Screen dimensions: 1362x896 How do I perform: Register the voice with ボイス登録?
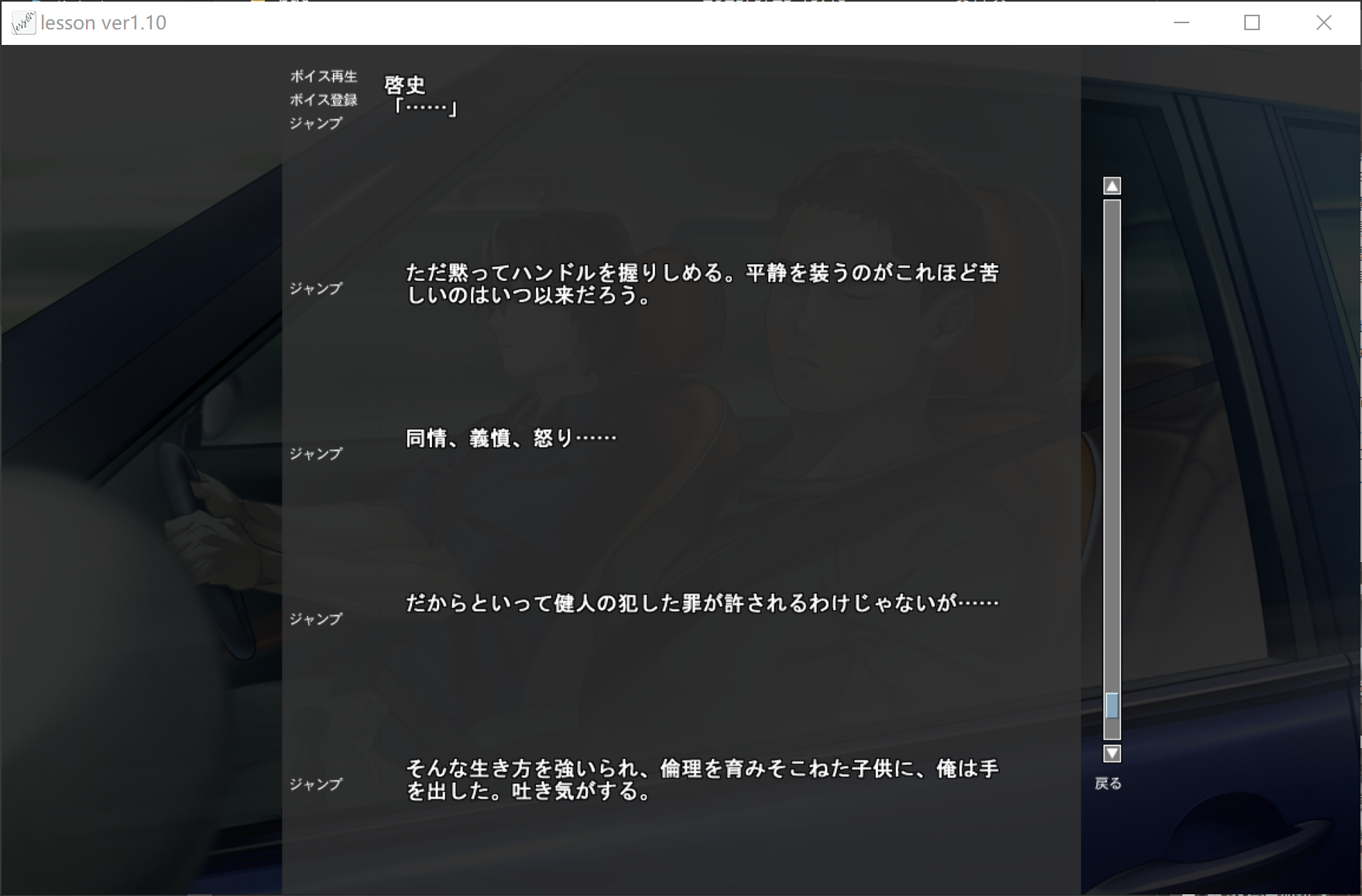(323, 100)
